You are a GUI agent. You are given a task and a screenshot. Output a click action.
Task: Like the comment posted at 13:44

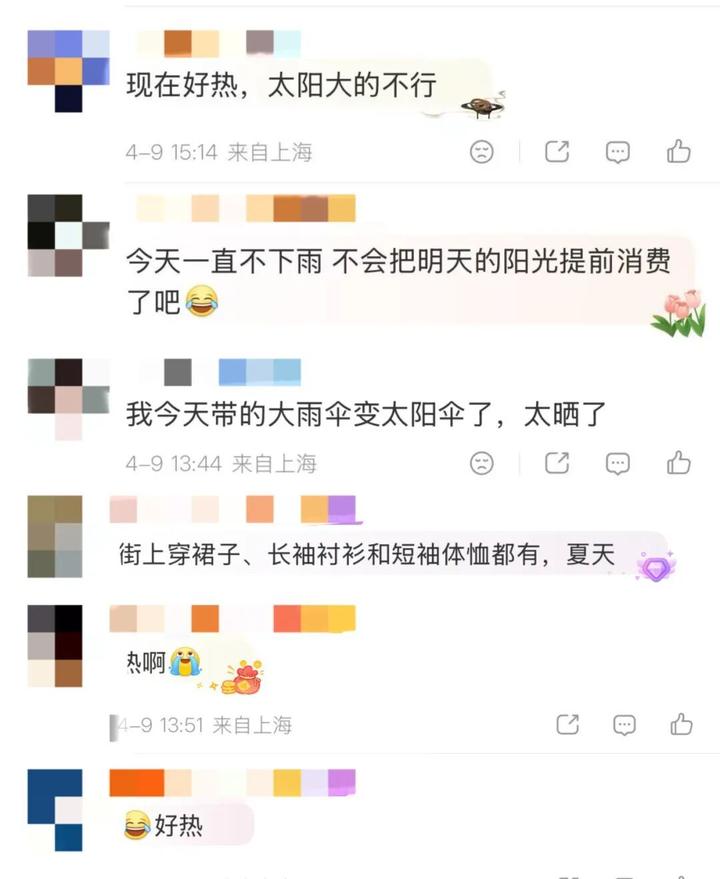(x=679, y=463)
